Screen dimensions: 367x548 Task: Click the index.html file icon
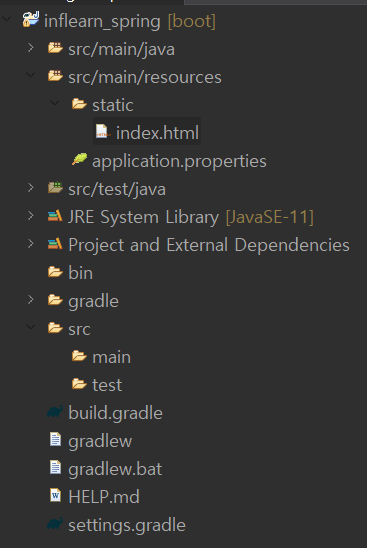[102, 132]
